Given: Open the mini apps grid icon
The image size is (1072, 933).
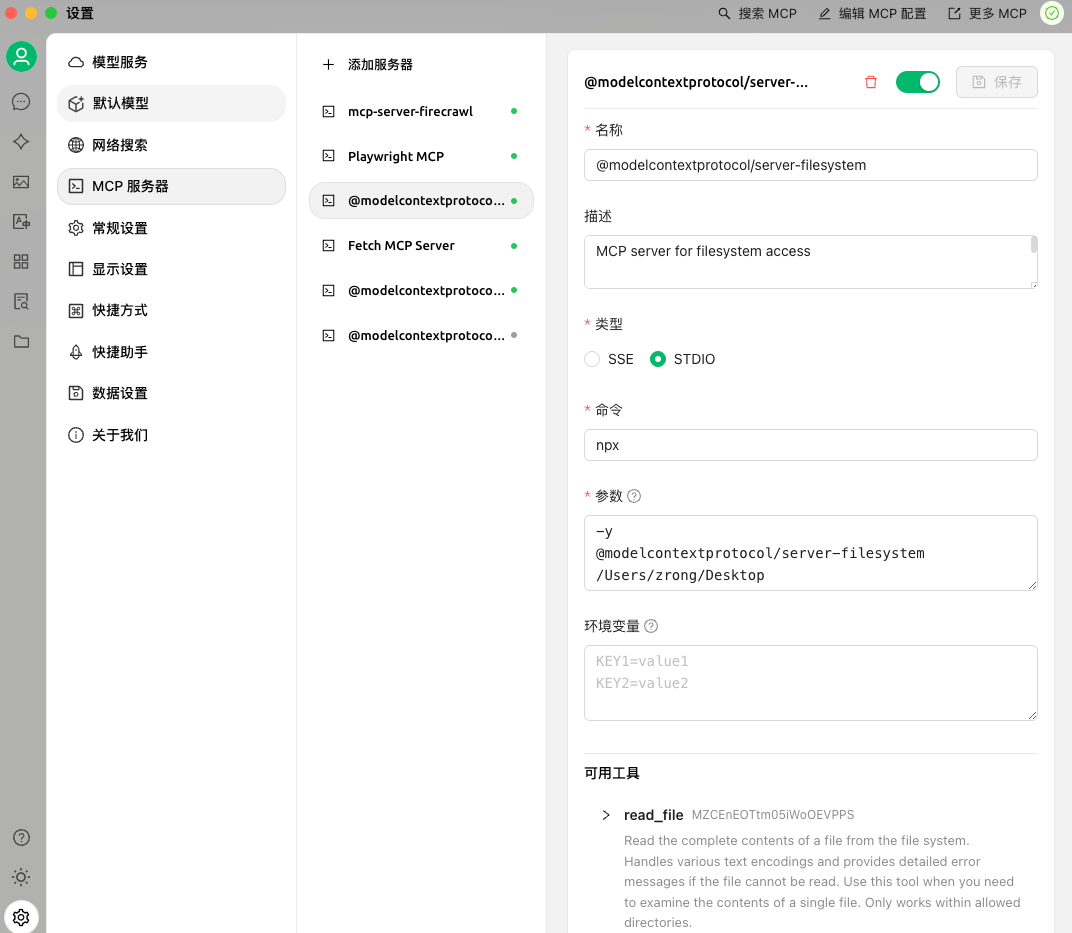Looking at the screenshot, I should click(x=21, y=262).
